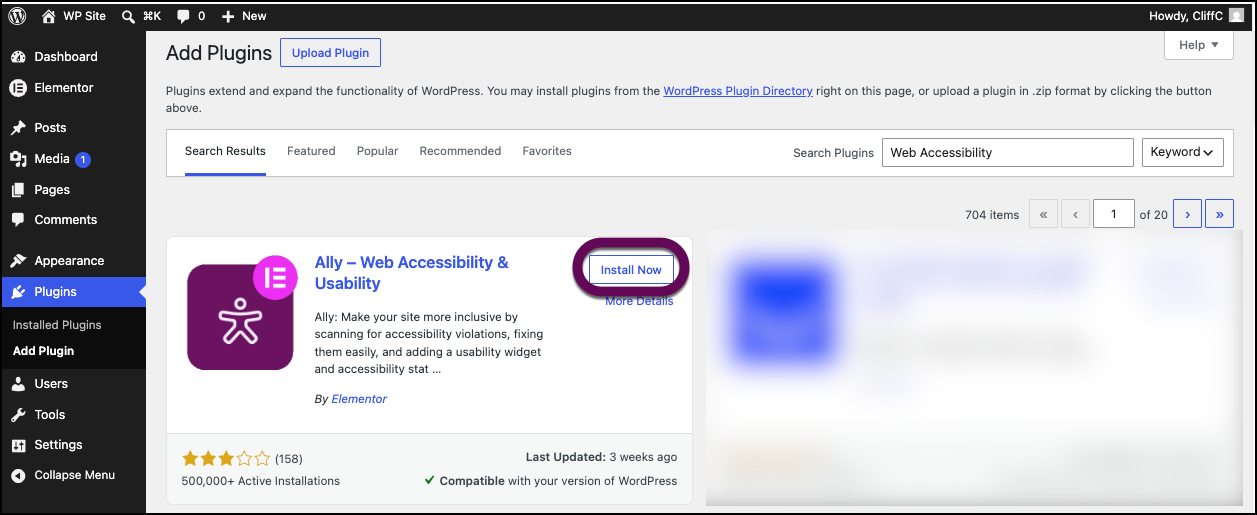This screenshot has height=515, width=1257.
Task: Go to WP Site home
Action: [73, 16]
